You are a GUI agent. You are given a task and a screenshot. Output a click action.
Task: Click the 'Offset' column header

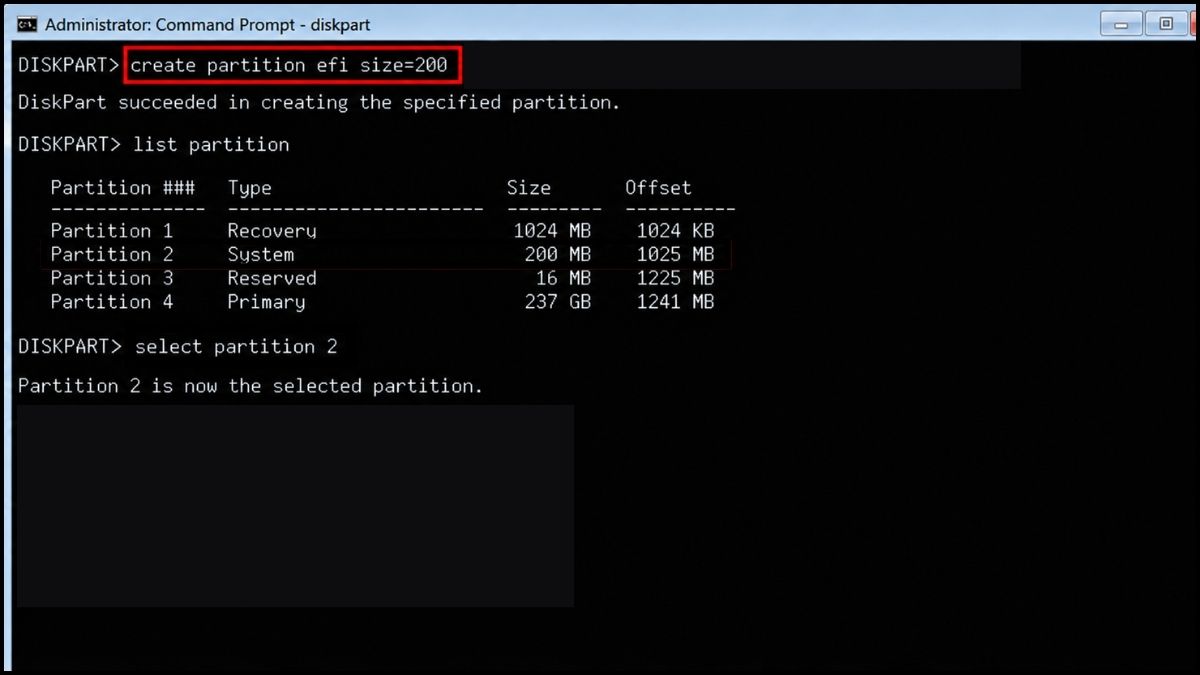click(x=658, y=188)
